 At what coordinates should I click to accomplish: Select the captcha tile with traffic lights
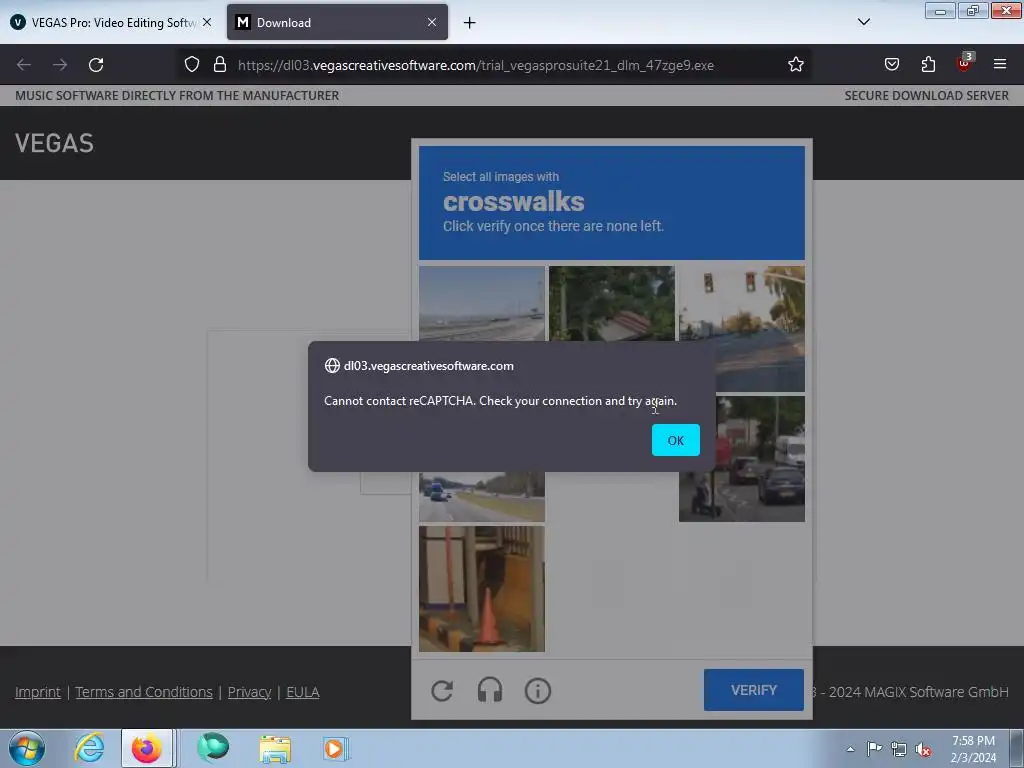tap(742, 328)
